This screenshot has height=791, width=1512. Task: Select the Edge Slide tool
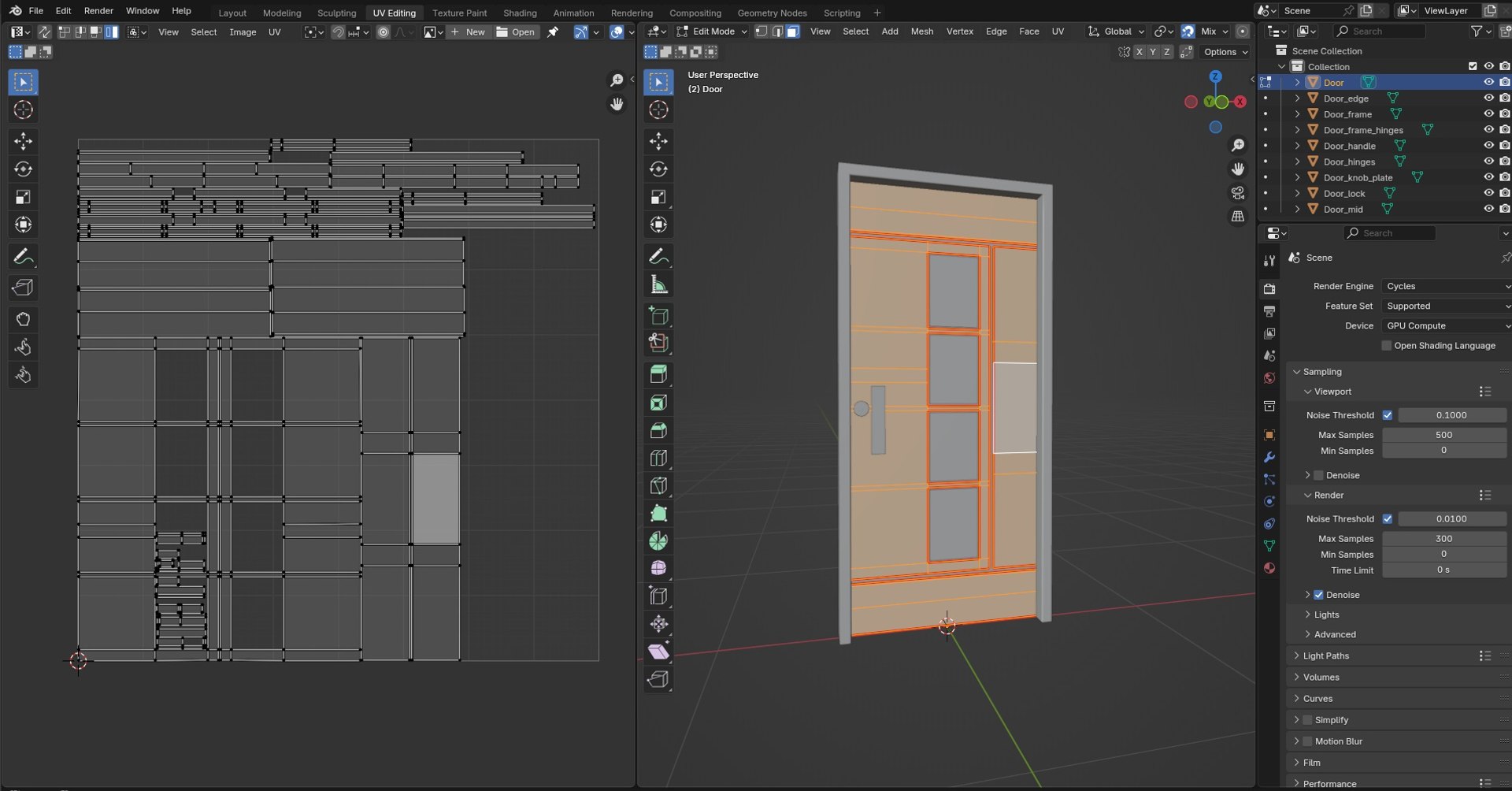click(658, 596)
